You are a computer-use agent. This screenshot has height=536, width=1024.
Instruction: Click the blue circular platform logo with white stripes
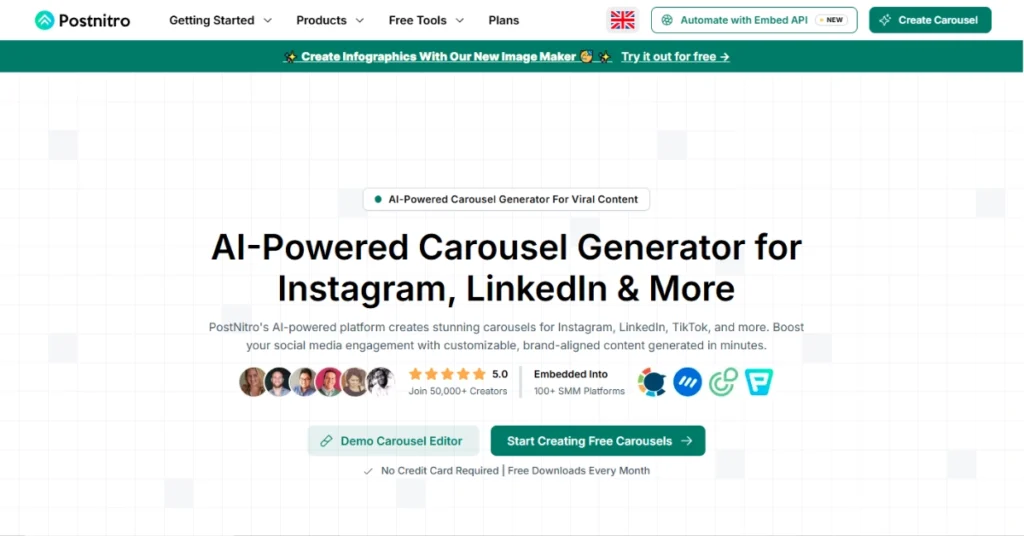tap(687, 382)
